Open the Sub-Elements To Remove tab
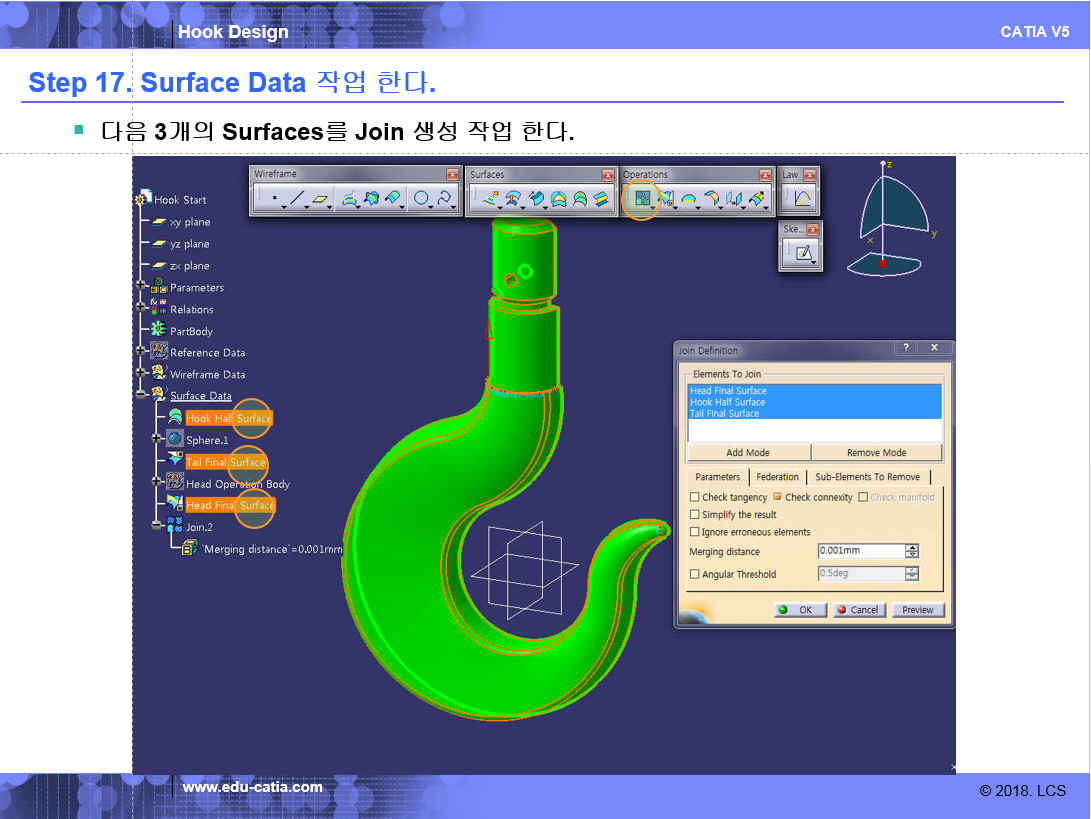 click(867, 477)
